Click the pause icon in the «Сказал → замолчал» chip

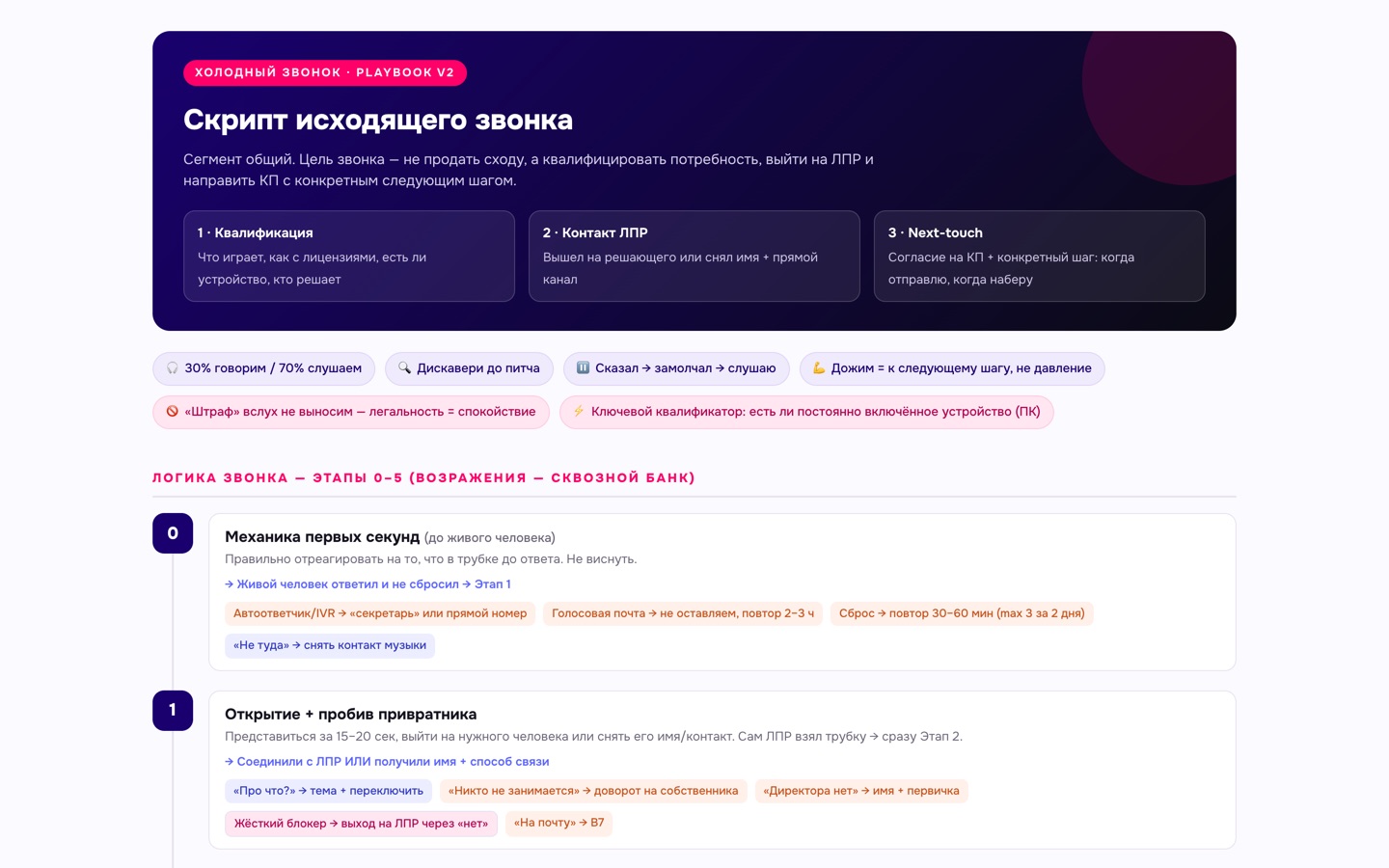584,368
